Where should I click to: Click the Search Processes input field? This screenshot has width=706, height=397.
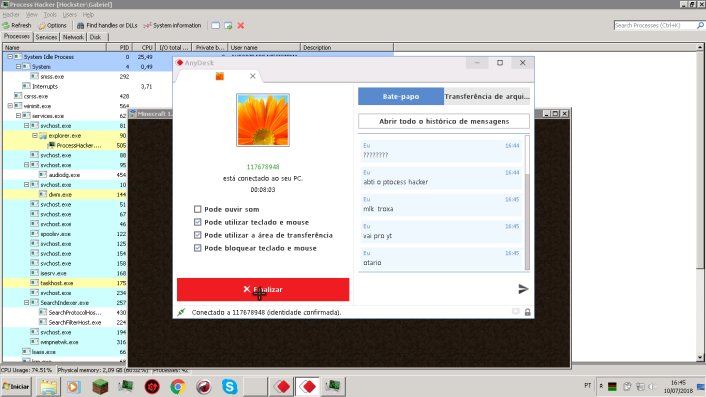[x=655, y=26]
